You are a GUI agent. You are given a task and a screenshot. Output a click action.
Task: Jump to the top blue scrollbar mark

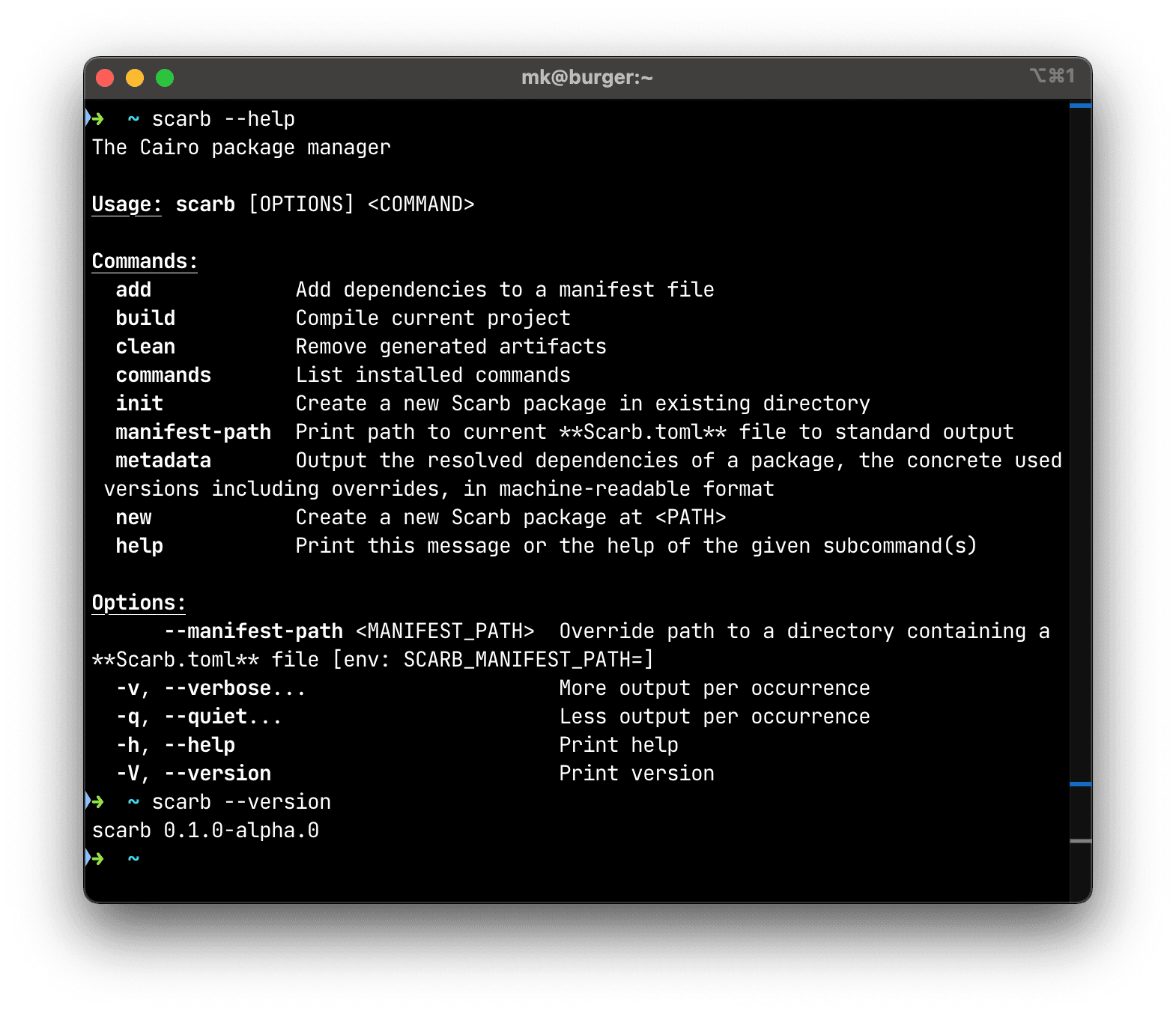(1080, 106)
